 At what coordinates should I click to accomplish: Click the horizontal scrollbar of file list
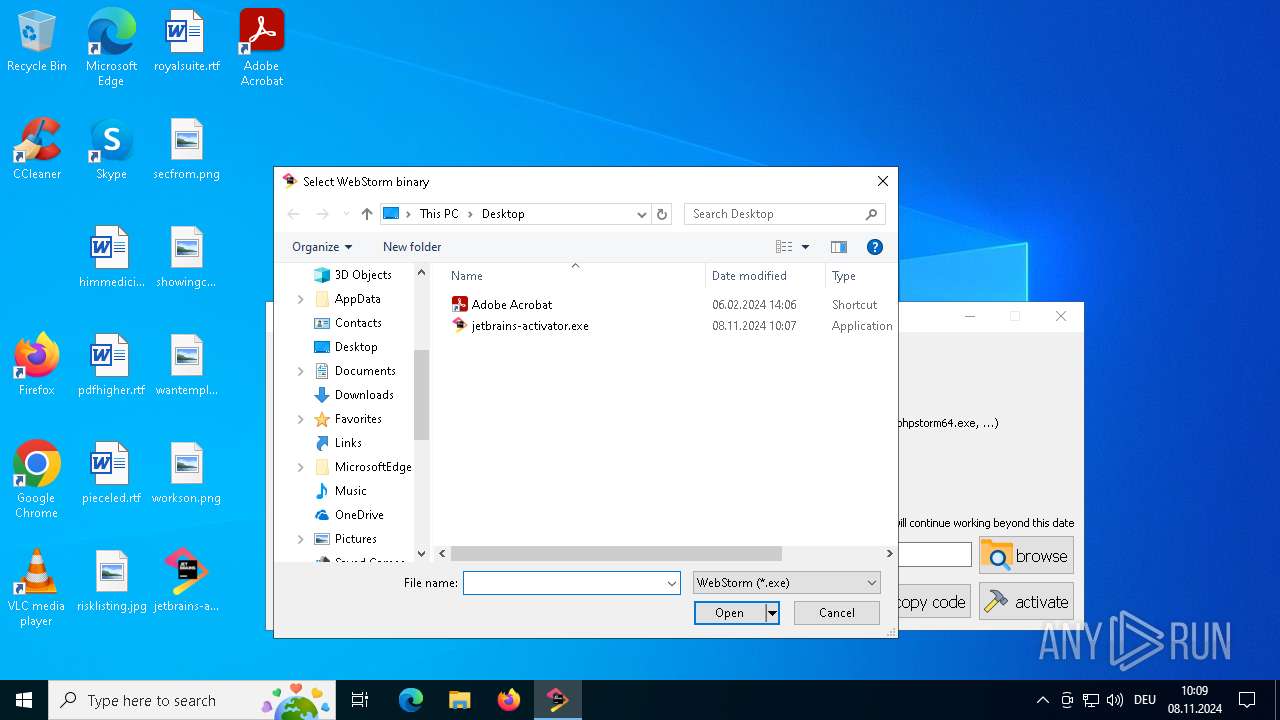pos(616,553)
